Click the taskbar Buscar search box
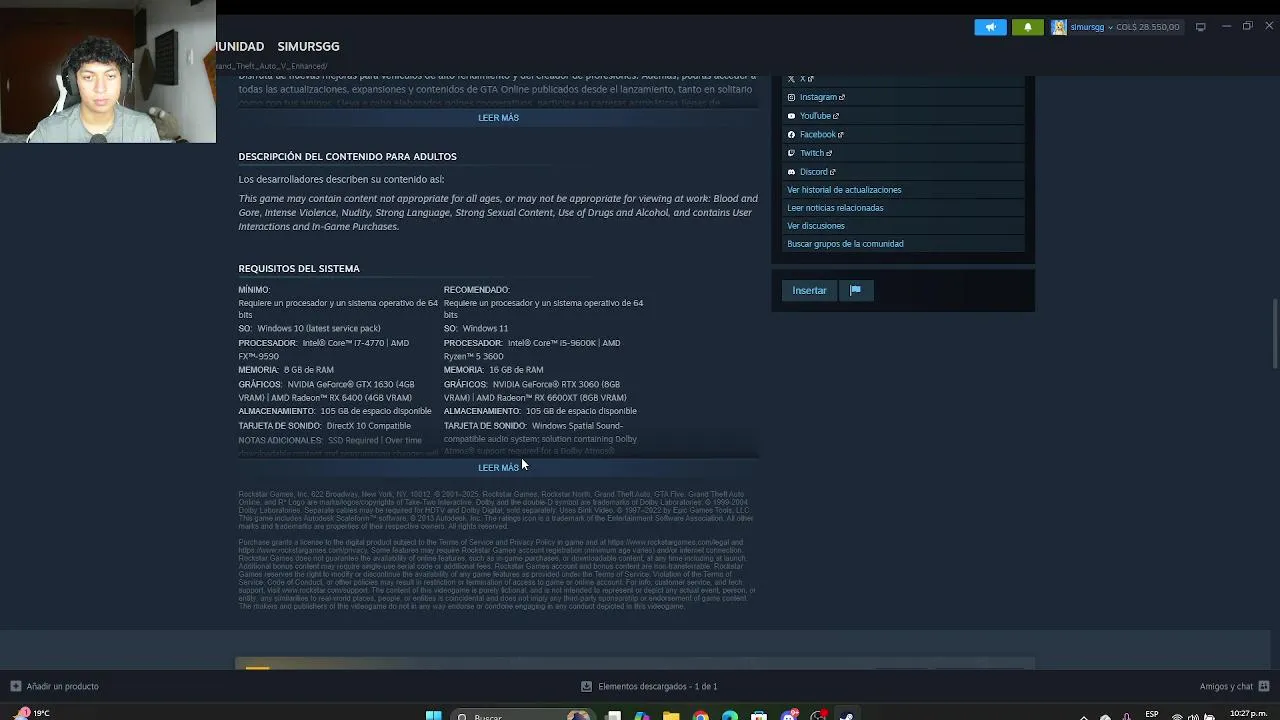This screenshot has width=1280, height=720. [x=522, y=716]
